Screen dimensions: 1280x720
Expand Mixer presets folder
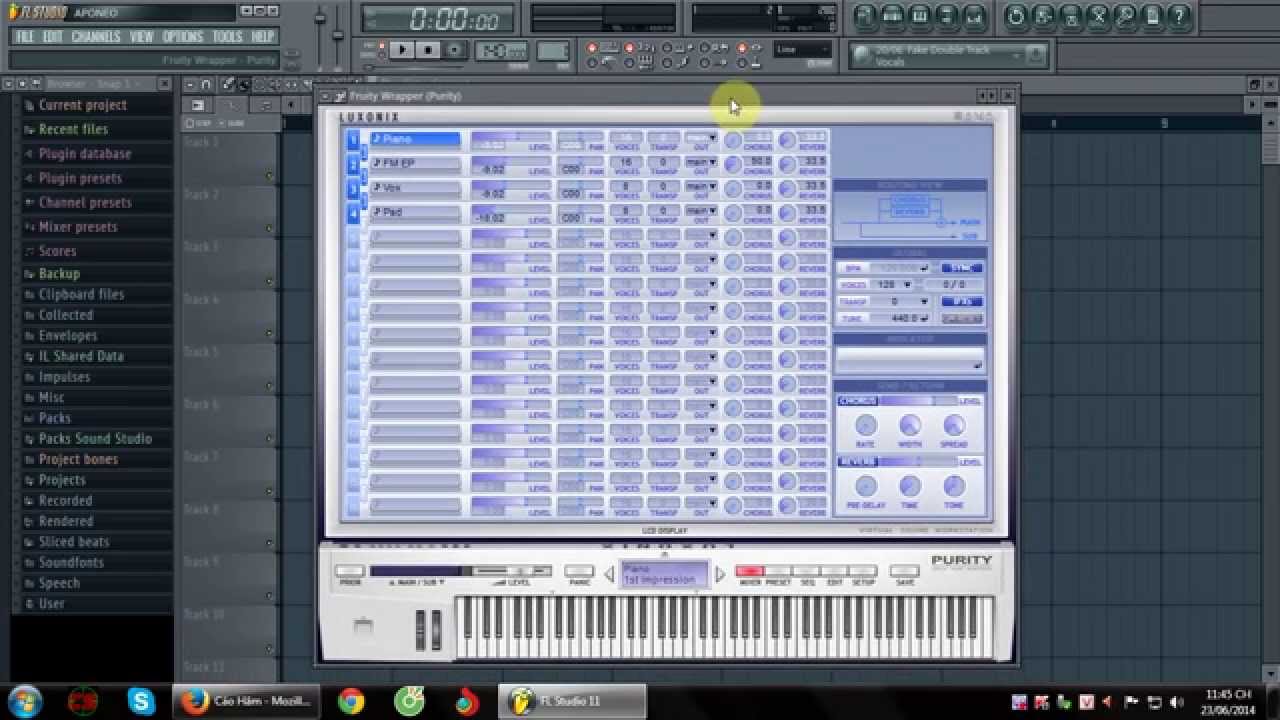click(x=78, y=227)
